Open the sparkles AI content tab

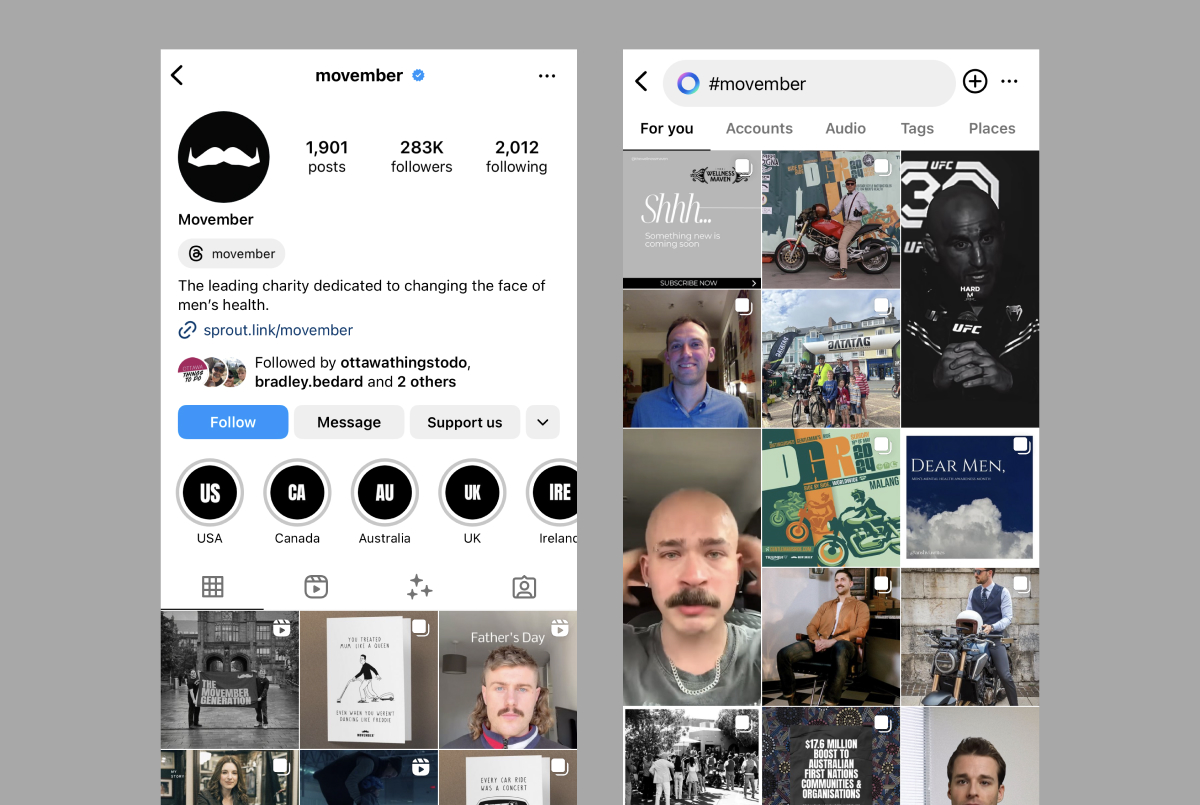(x=420, y=587)
